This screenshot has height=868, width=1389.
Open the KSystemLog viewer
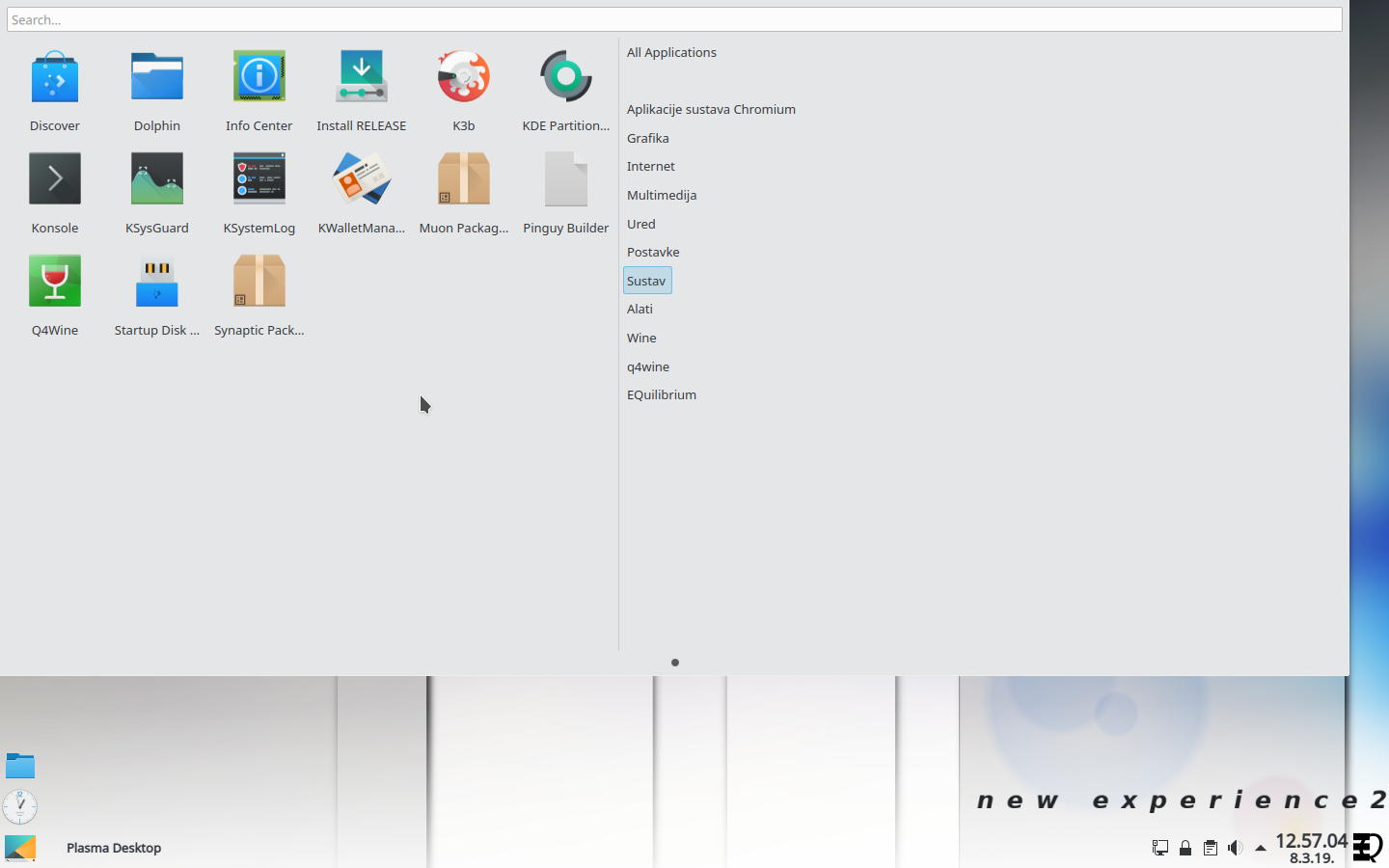tap(259, 194)
